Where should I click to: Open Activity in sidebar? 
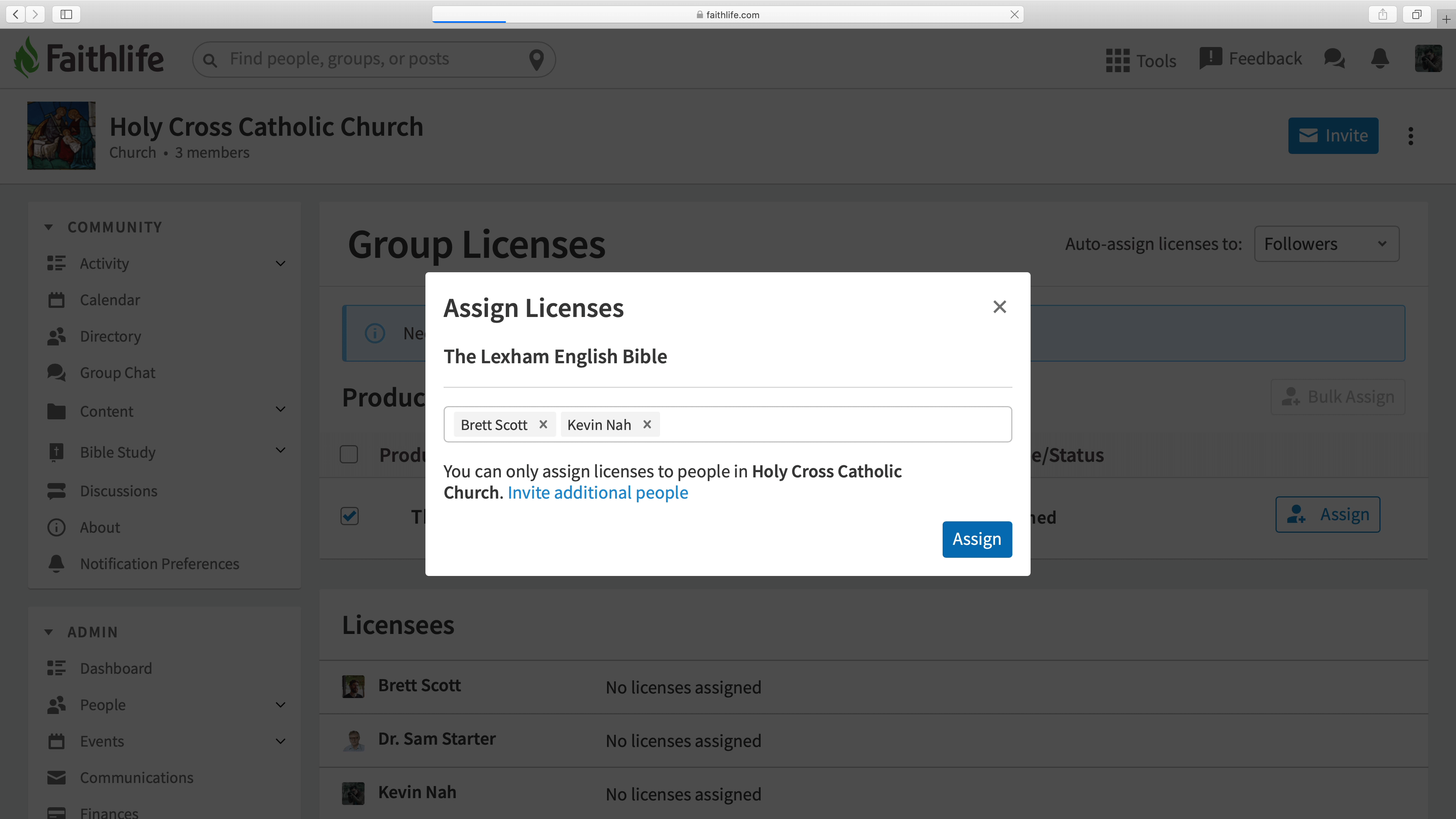[x=104, y=264]
